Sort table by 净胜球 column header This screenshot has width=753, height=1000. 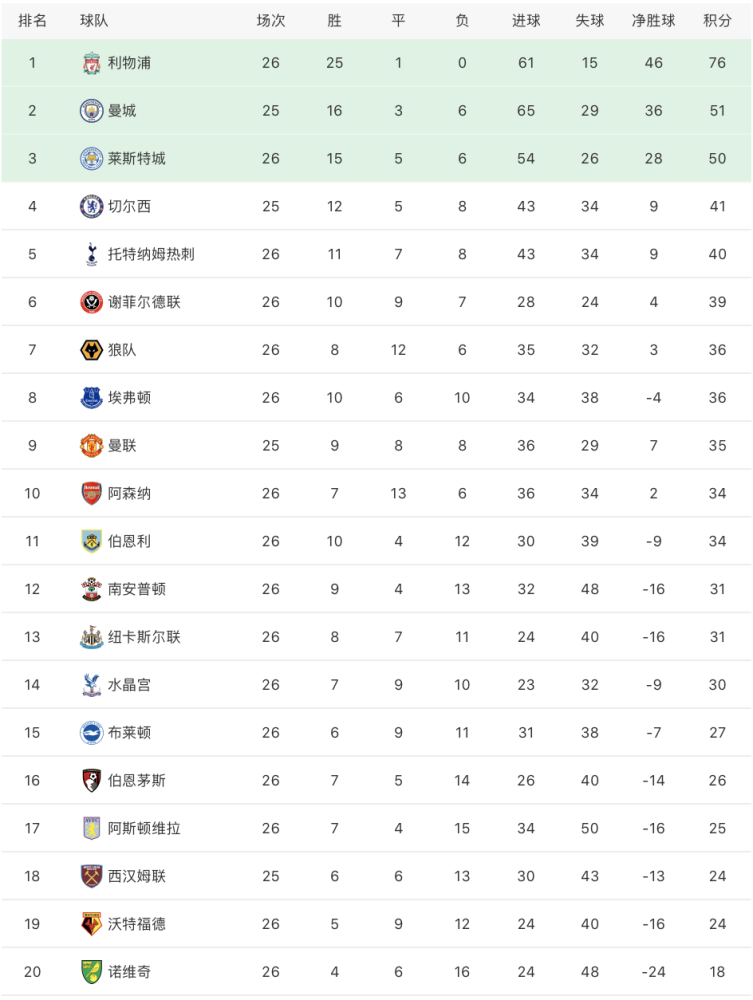coord(653,20)
